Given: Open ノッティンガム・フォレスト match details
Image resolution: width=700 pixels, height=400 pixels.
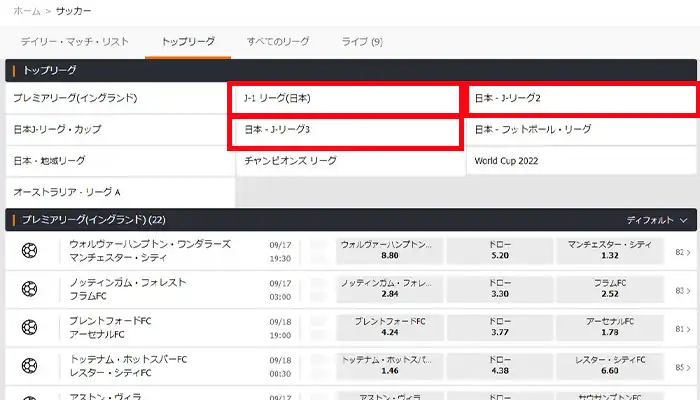Looking at the screenshot, I should pos(128,289).
